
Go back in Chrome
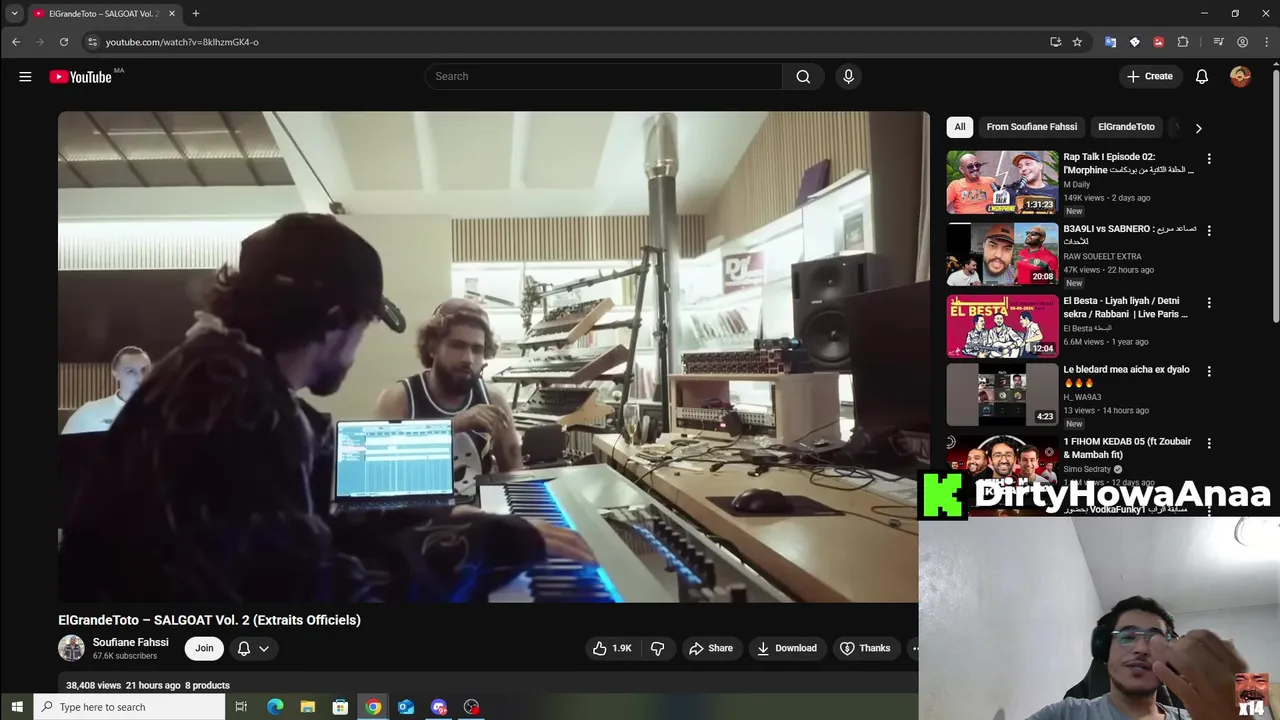click(16, 42)
